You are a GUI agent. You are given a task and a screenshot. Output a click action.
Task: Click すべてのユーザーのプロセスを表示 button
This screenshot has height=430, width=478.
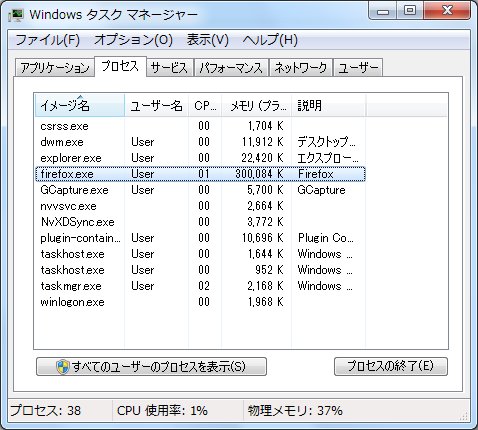click(151, 366)
